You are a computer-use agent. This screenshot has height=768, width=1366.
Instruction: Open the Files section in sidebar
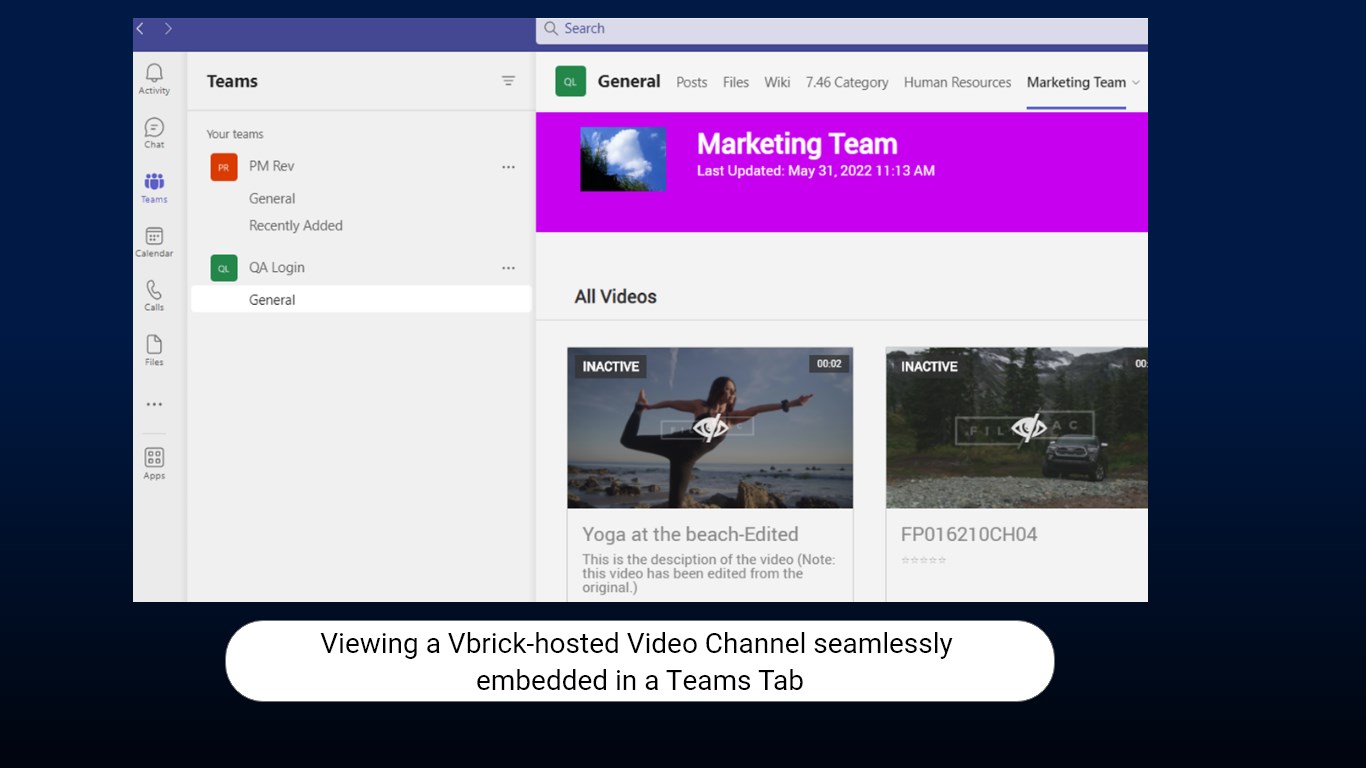[154, 350]
